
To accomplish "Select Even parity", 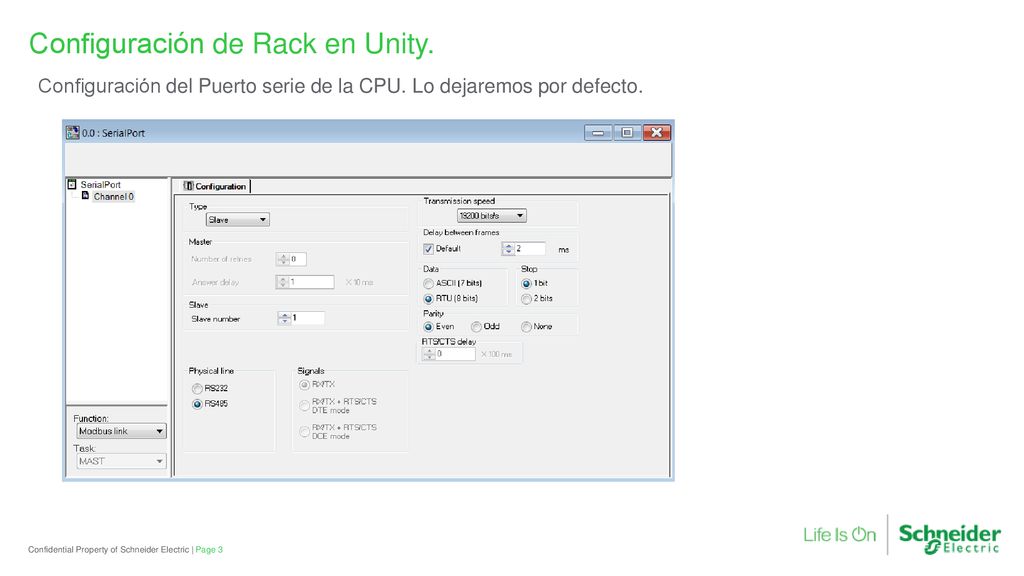I will 428,327.
